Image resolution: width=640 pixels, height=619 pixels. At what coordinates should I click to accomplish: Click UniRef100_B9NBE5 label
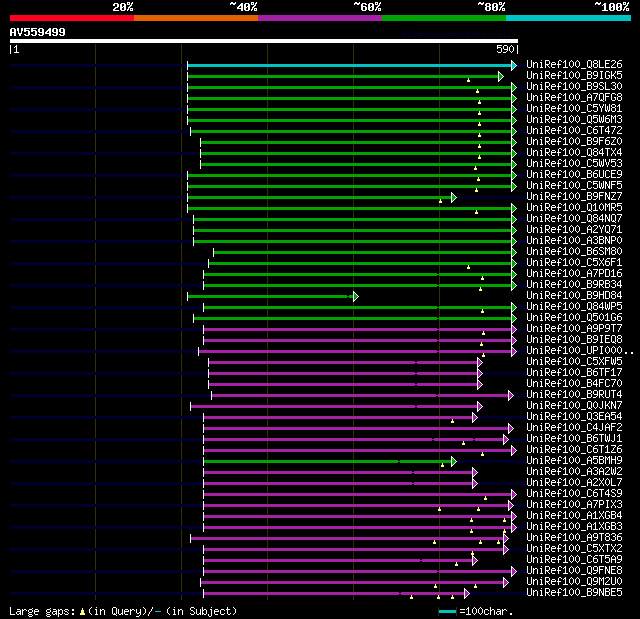(x=574, y=593)
